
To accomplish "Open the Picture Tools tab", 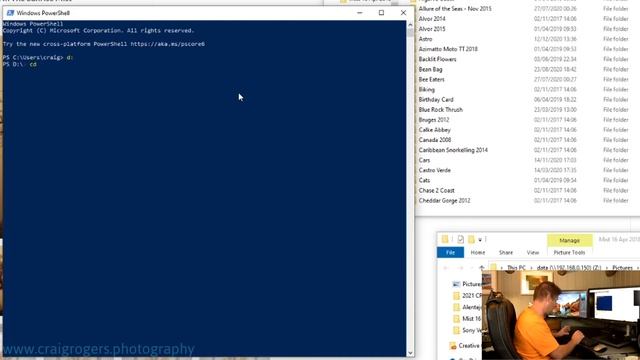I will (x=569, y=253).
